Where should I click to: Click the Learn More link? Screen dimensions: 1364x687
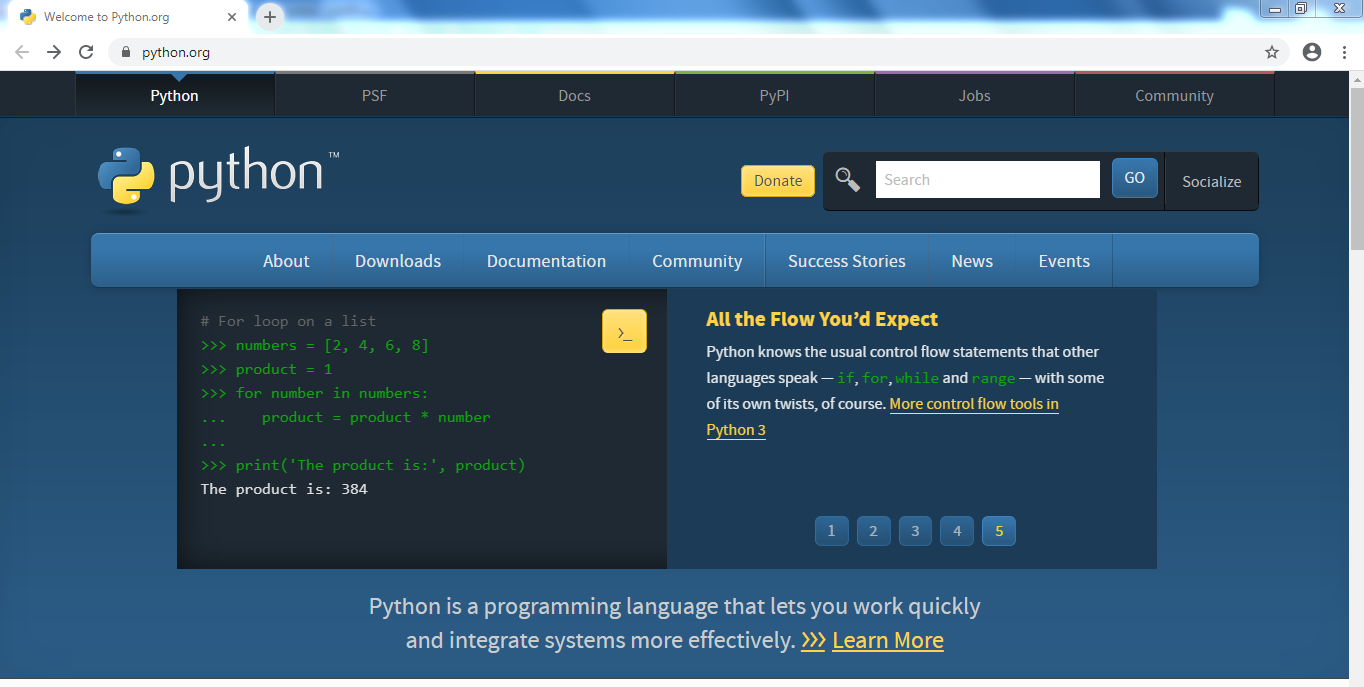[x=887, y=640]
